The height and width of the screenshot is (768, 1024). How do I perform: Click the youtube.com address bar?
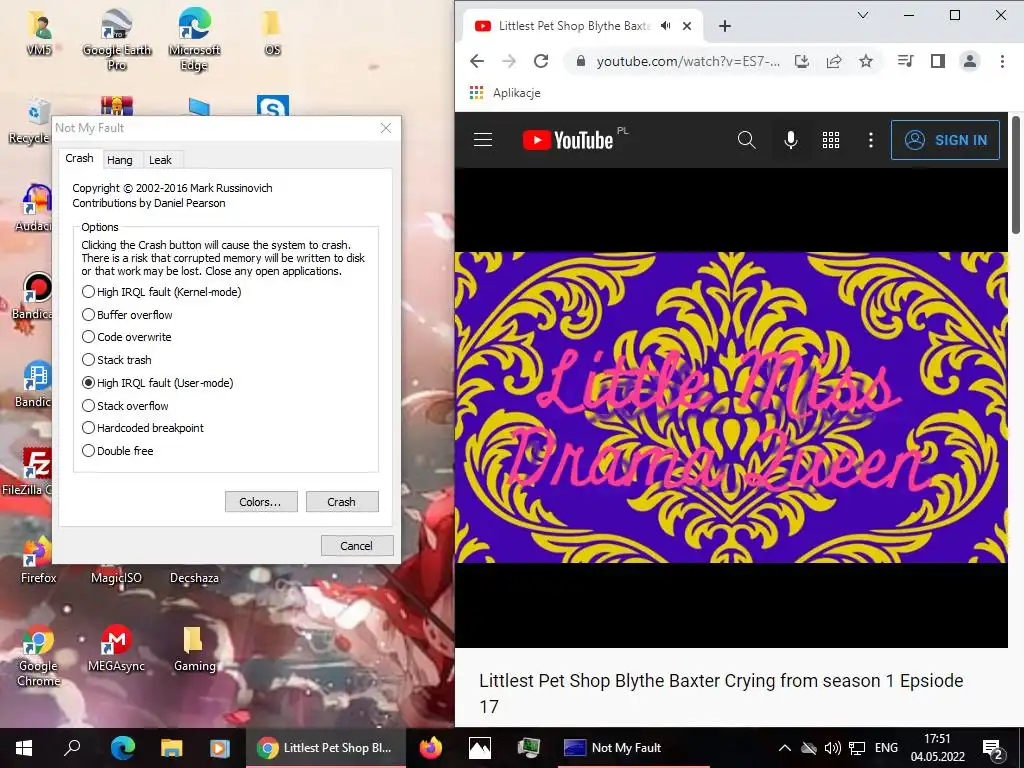688,61
